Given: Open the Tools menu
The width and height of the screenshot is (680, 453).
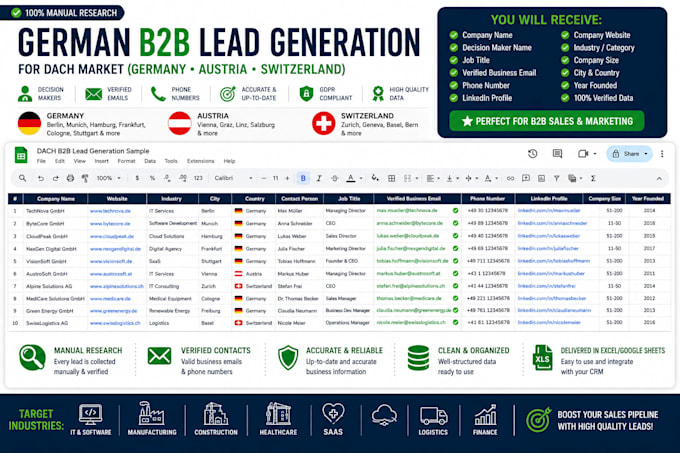Looking at the screenshot, I should [171, 161].
